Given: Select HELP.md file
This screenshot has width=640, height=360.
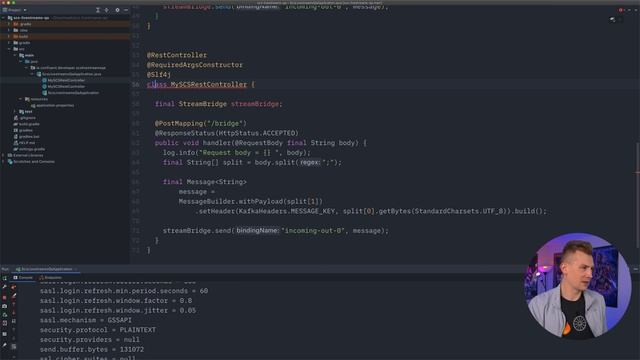Looking at the screenshot, I should 24,143.
